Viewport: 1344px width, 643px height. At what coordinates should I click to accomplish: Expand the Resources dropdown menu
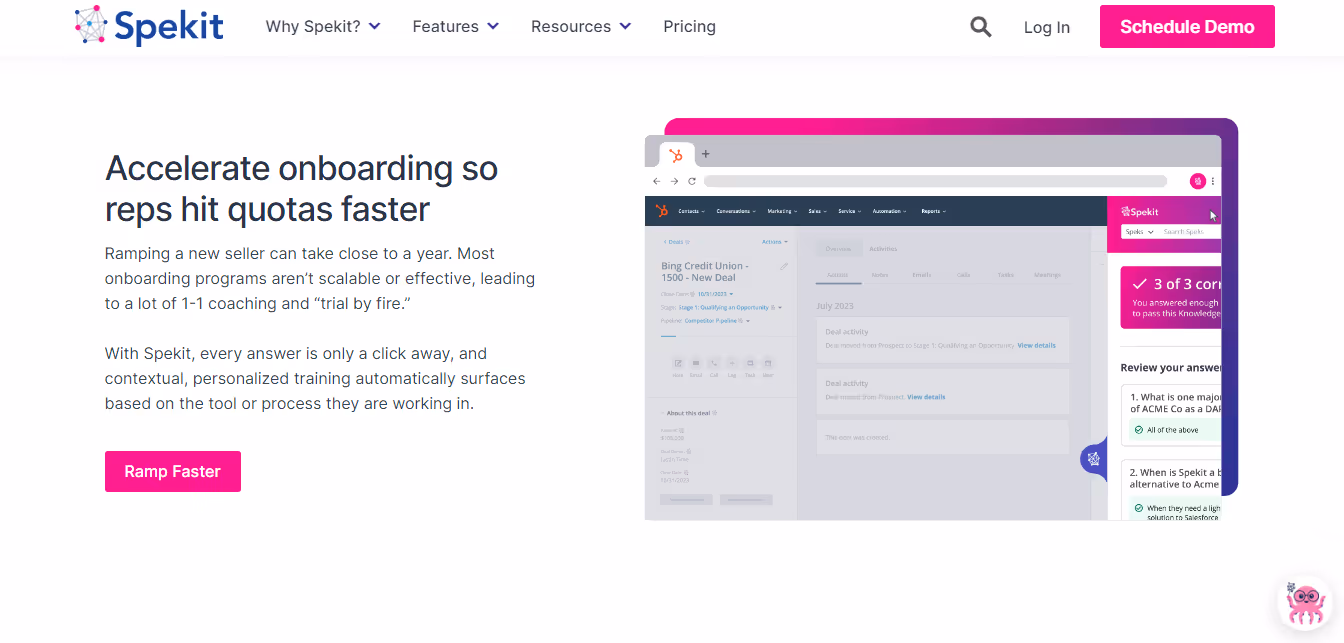[581, 27]
